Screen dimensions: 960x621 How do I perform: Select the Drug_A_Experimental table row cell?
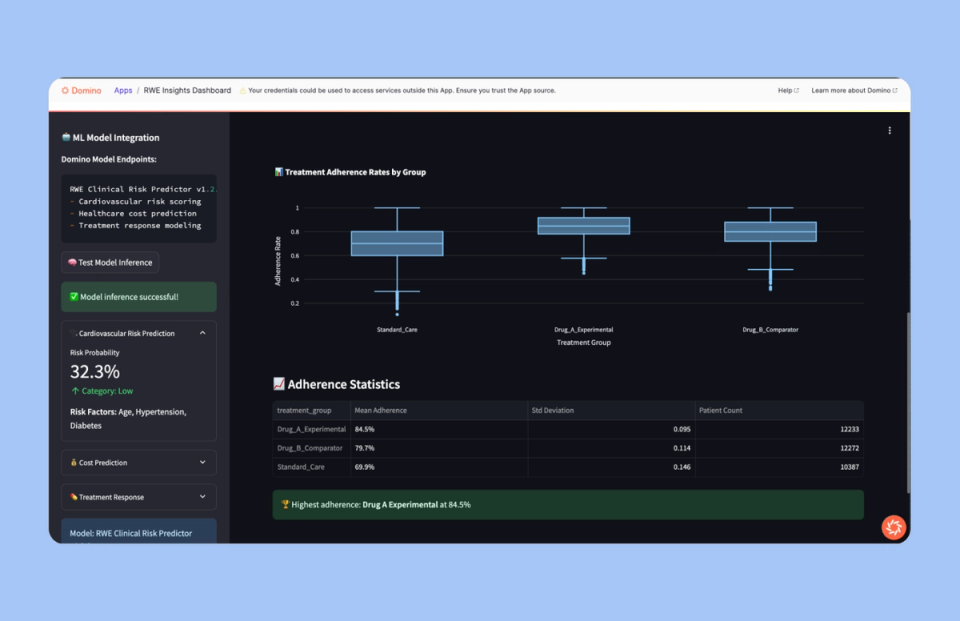point(312,429)
